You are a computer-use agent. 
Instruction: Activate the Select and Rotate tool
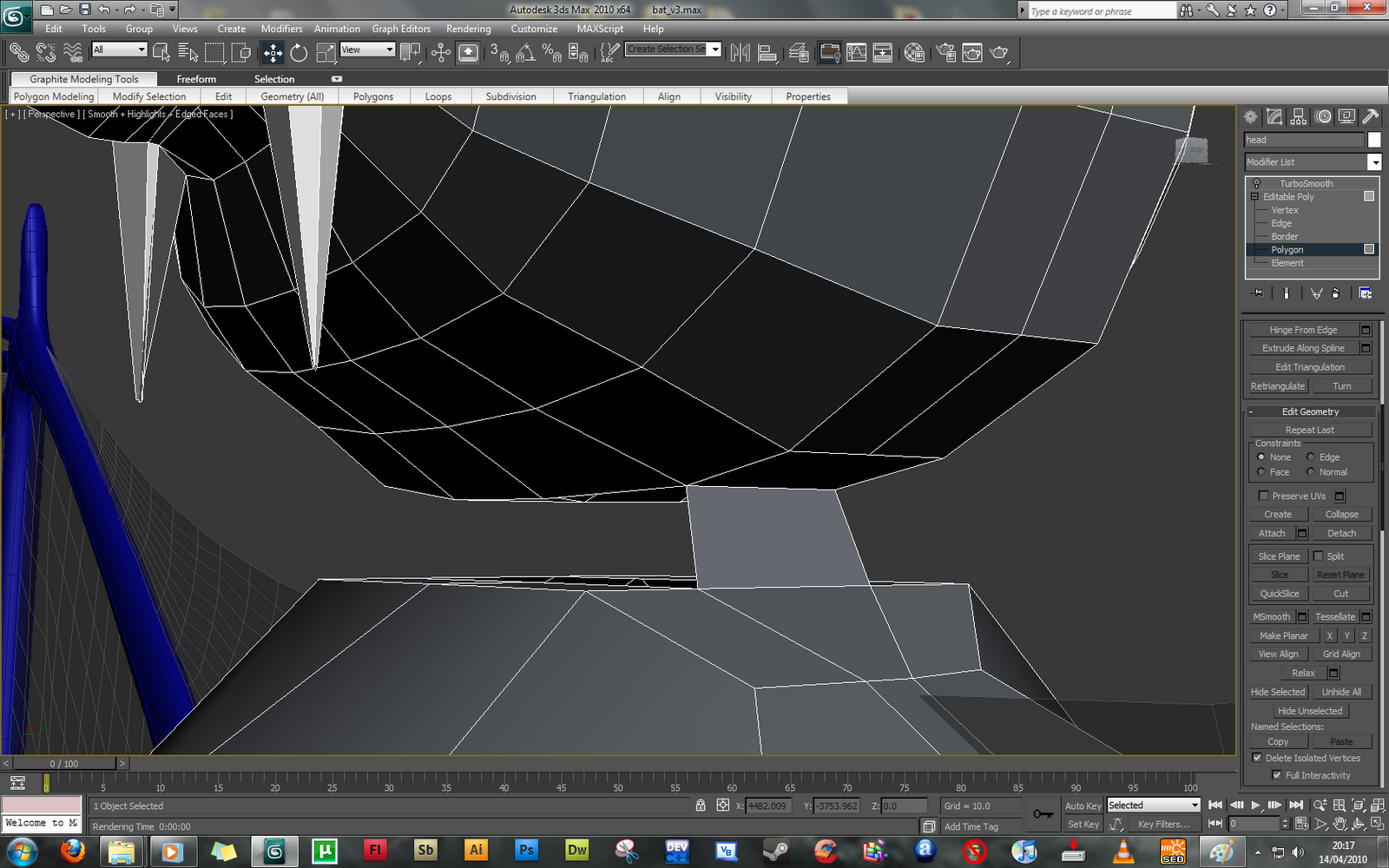pyautogui.click(x=300, y=53)
